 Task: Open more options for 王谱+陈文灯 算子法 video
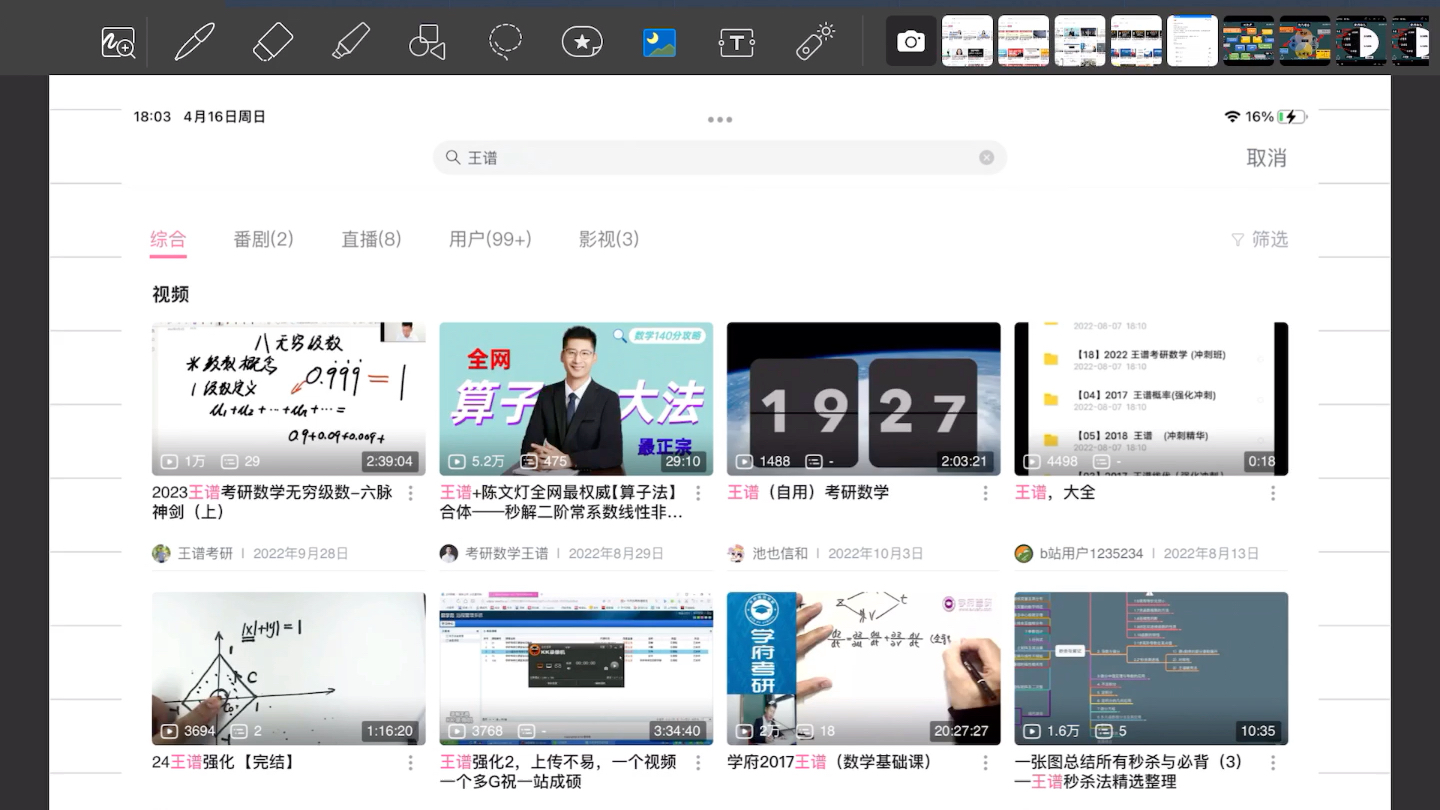(698, 493)
